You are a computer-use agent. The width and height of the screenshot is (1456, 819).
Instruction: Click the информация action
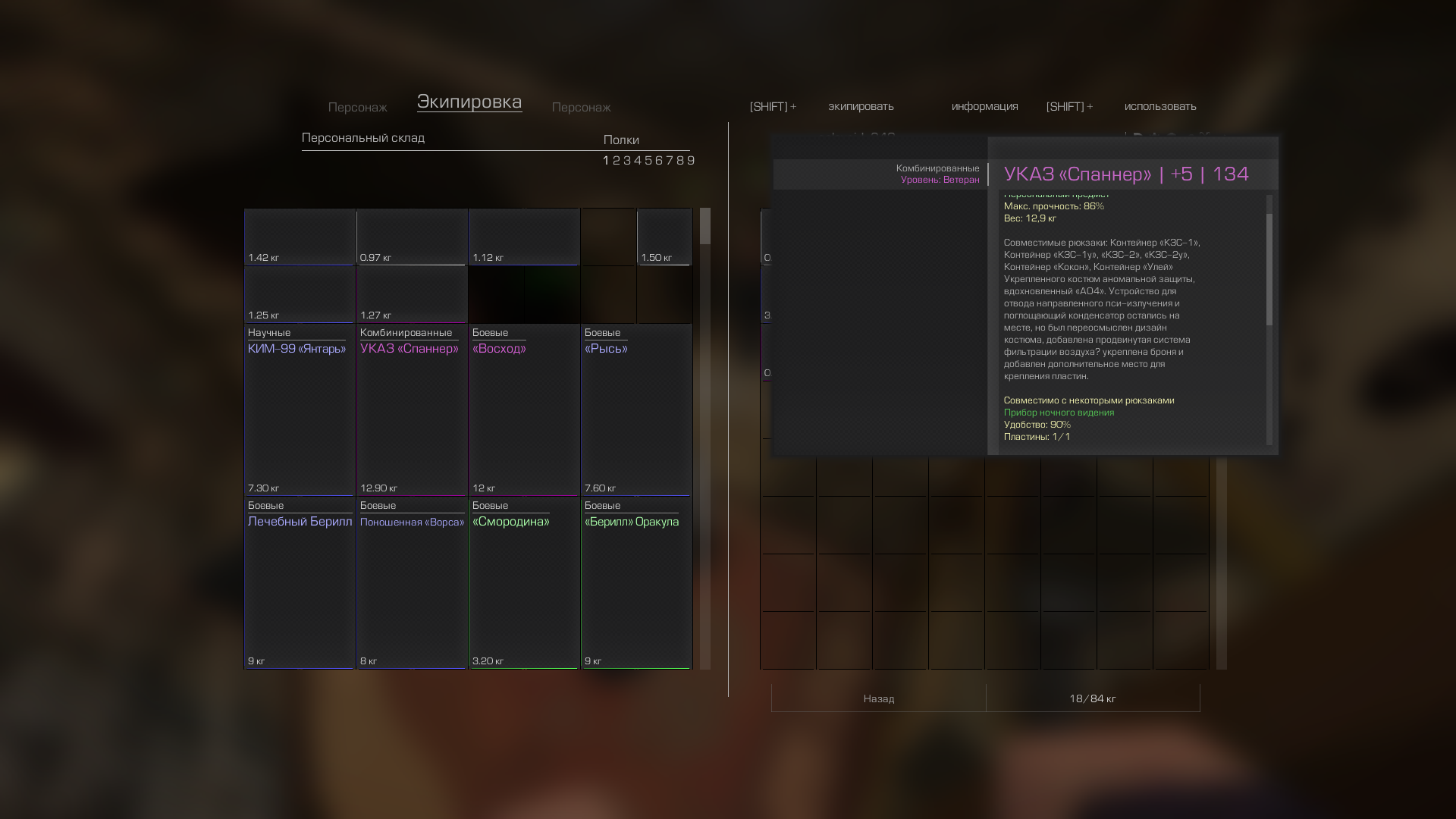984,106
